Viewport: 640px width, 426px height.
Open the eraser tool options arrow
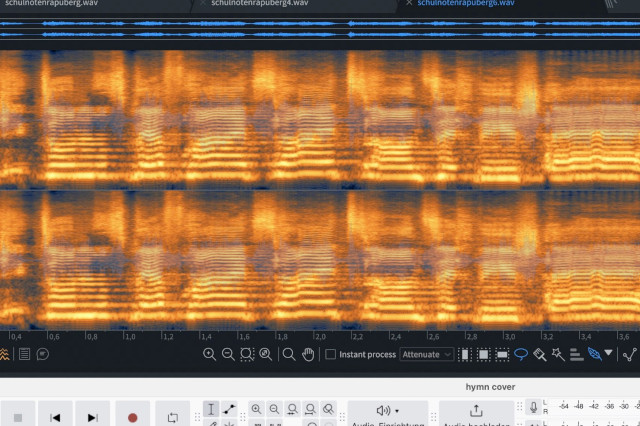608,353
